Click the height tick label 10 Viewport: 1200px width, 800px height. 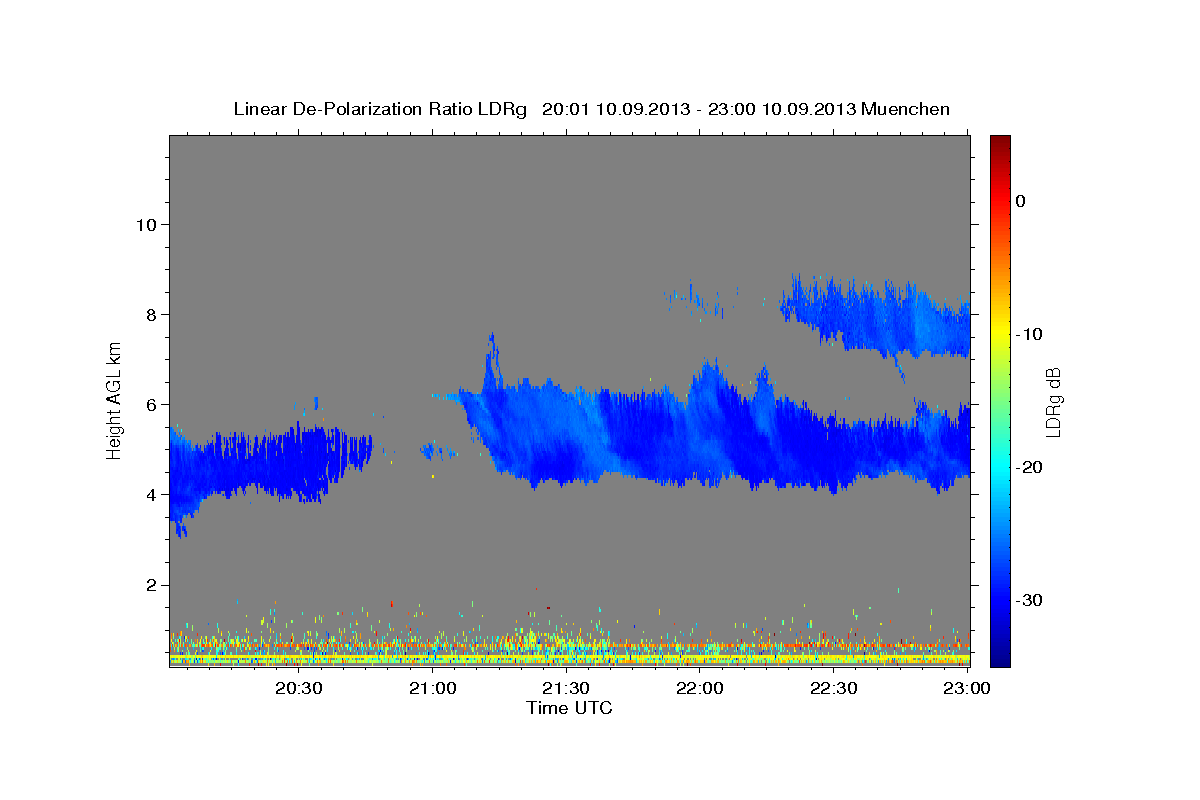[x=145, y=224]
